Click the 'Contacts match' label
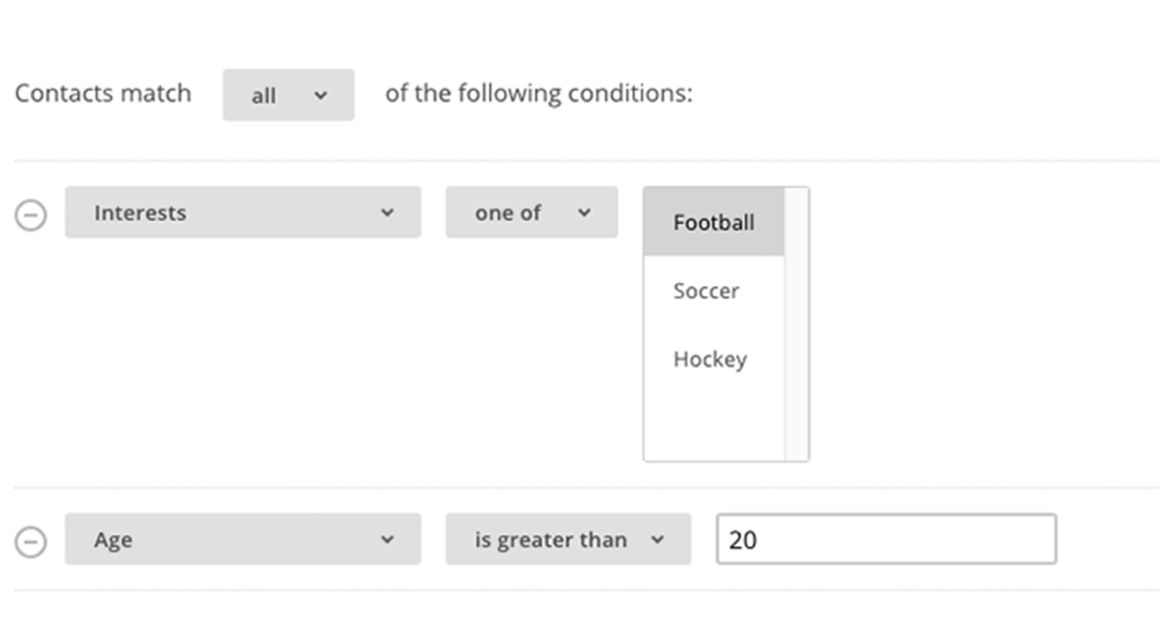The width and height of the screenshot is (1170, 634). tap(101, 93)
